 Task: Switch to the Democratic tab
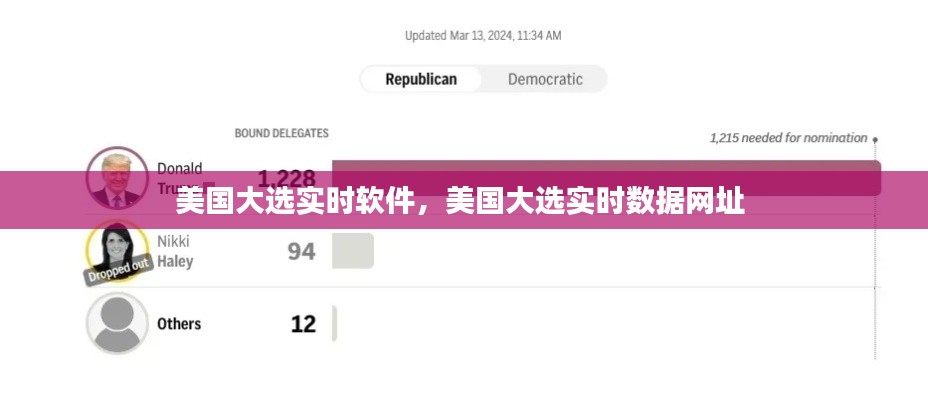[x=544, y=79]
